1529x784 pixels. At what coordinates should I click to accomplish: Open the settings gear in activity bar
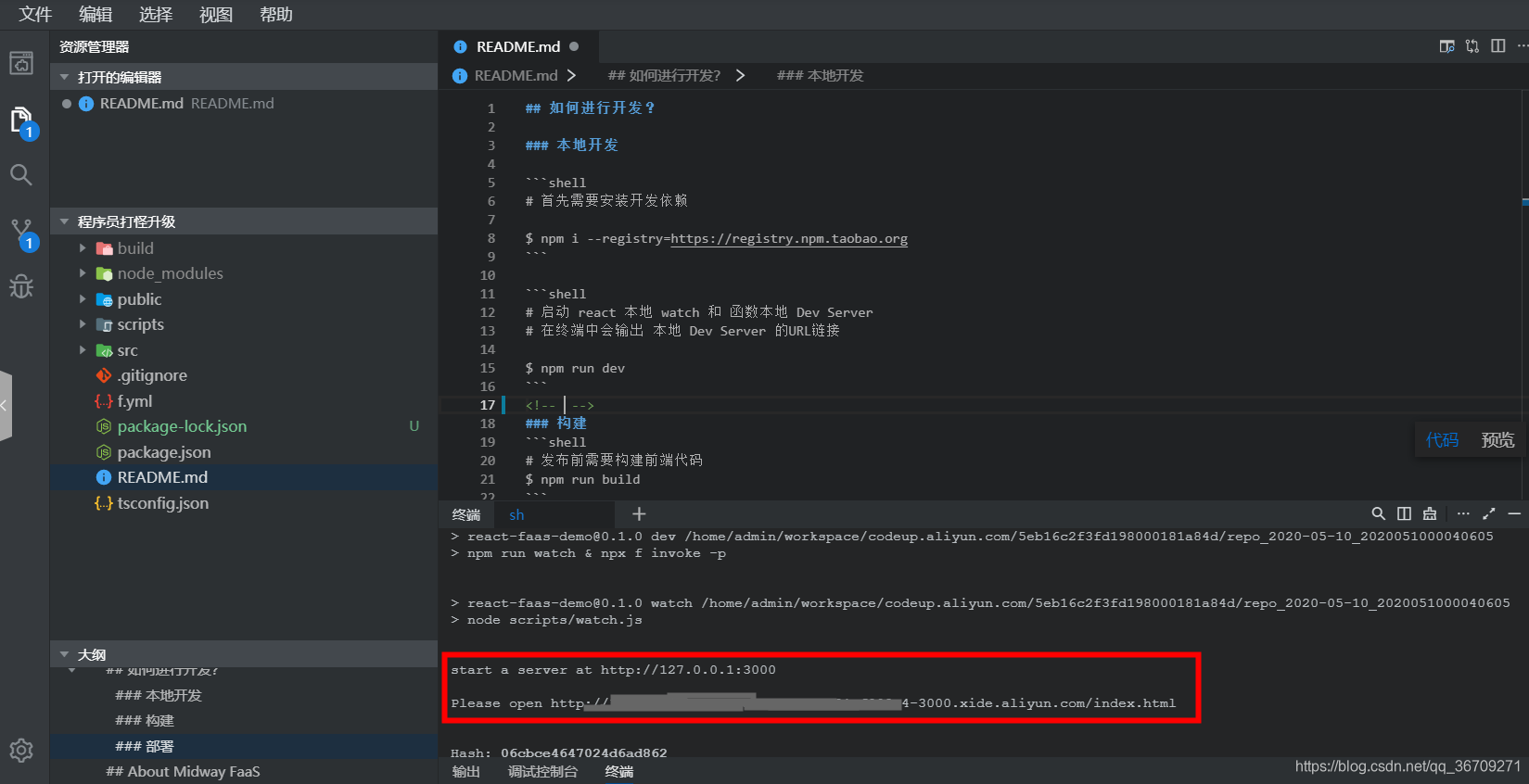click(x=21, y=750)
